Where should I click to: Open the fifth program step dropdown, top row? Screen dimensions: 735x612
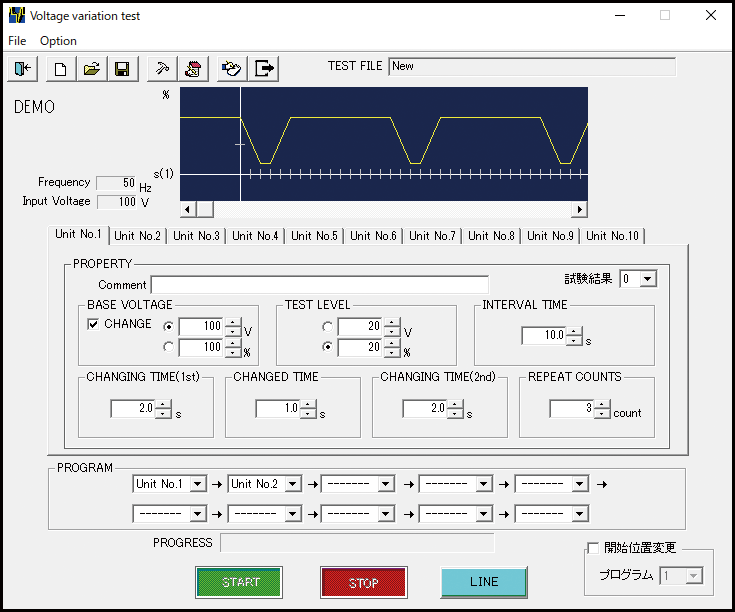click(x=580, y=484)
